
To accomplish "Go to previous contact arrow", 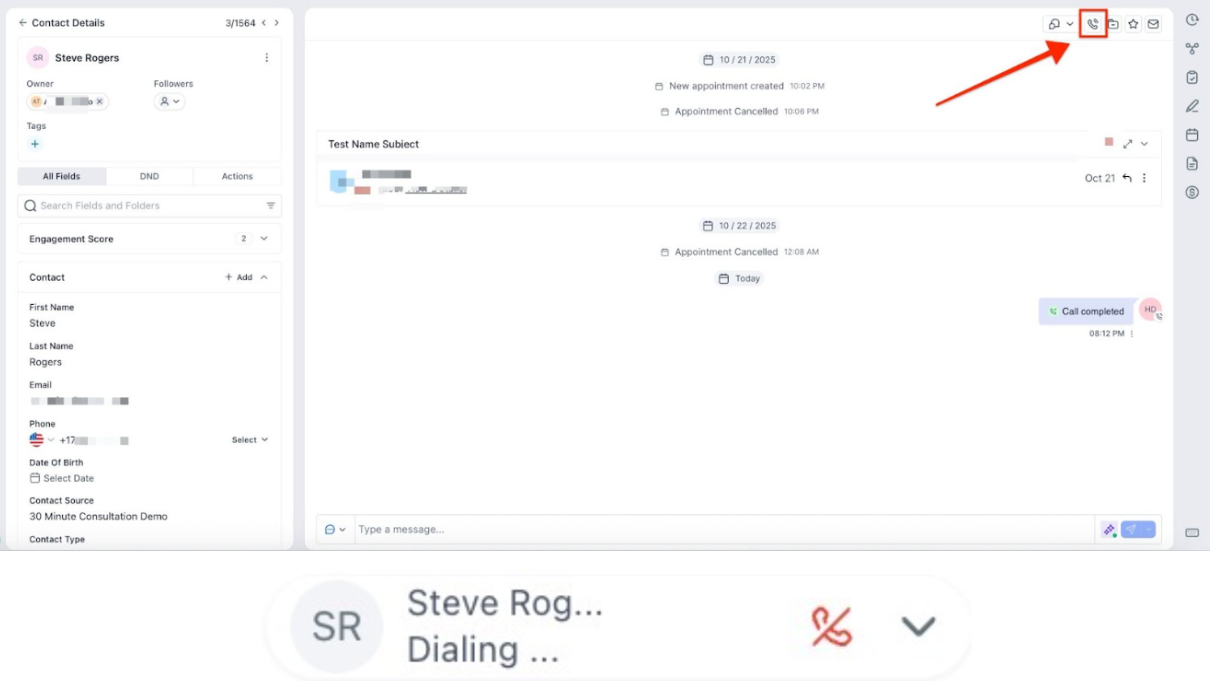I will 264,23.
